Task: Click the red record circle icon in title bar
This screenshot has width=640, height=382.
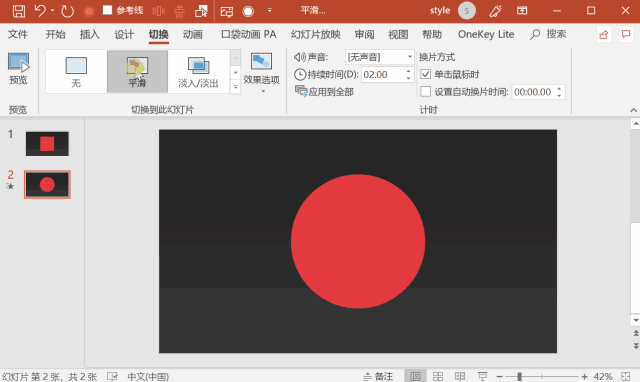Action: click(89, 11)
